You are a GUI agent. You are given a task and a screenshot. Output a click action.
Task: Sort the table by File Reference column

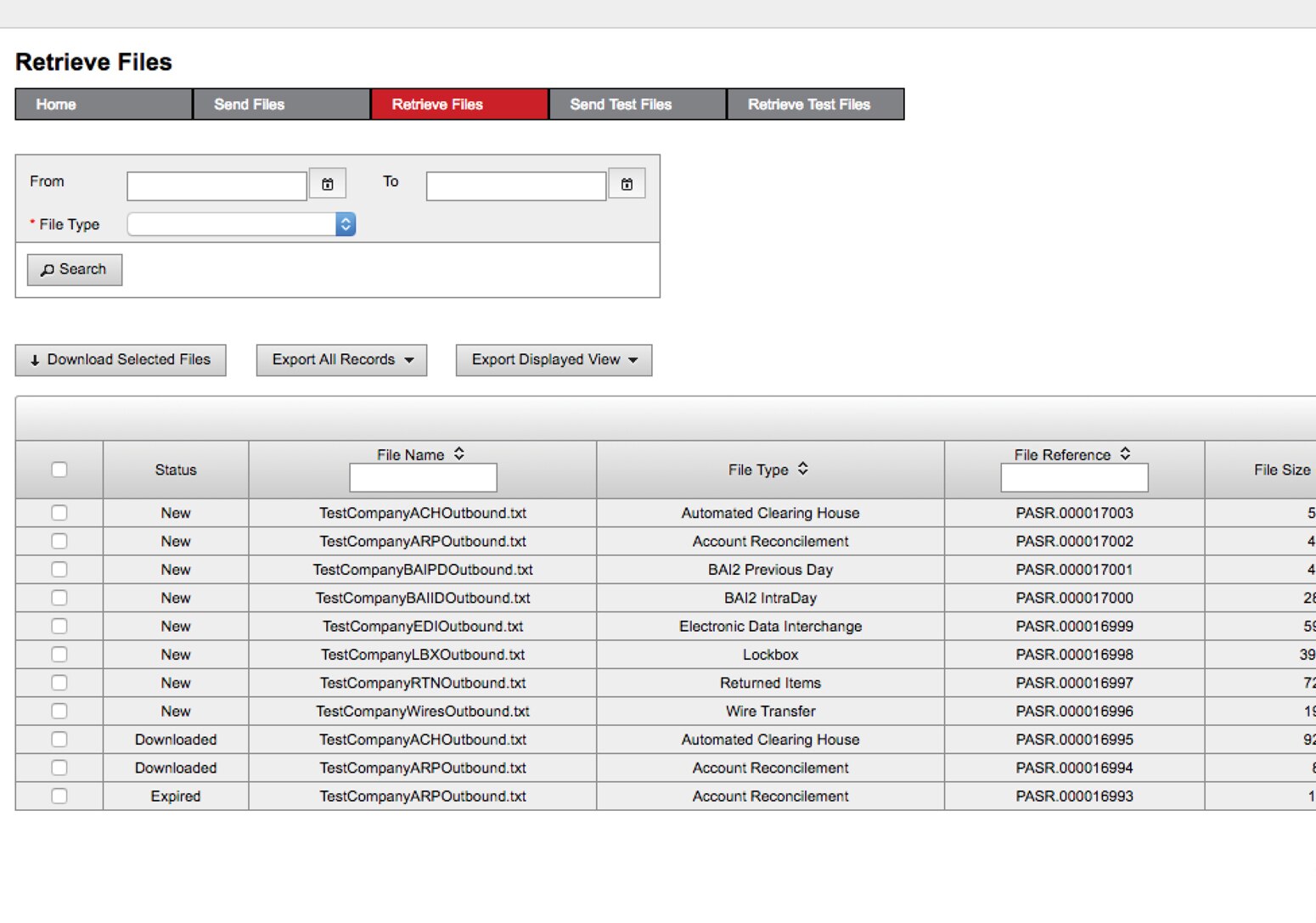(x=1125, y=453)
